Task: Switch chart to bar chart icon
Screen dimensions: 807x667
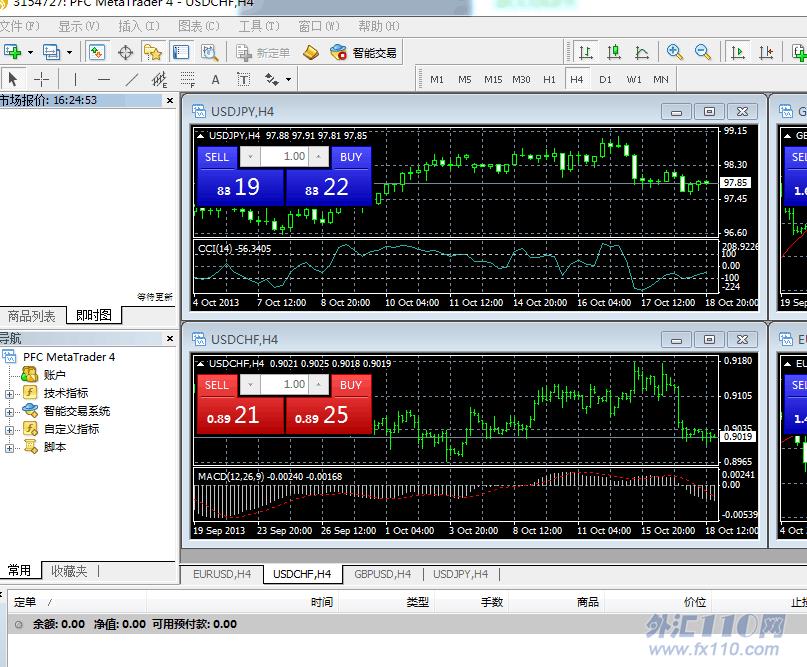Action: [x=585, y=52]
